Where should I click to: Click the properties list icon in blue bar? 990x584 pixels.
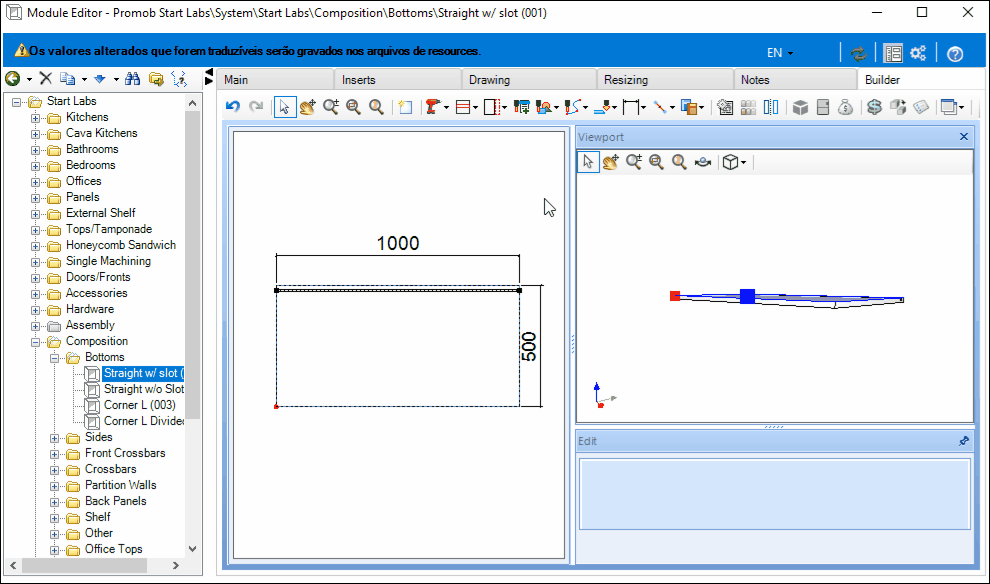tap(893, 54)
